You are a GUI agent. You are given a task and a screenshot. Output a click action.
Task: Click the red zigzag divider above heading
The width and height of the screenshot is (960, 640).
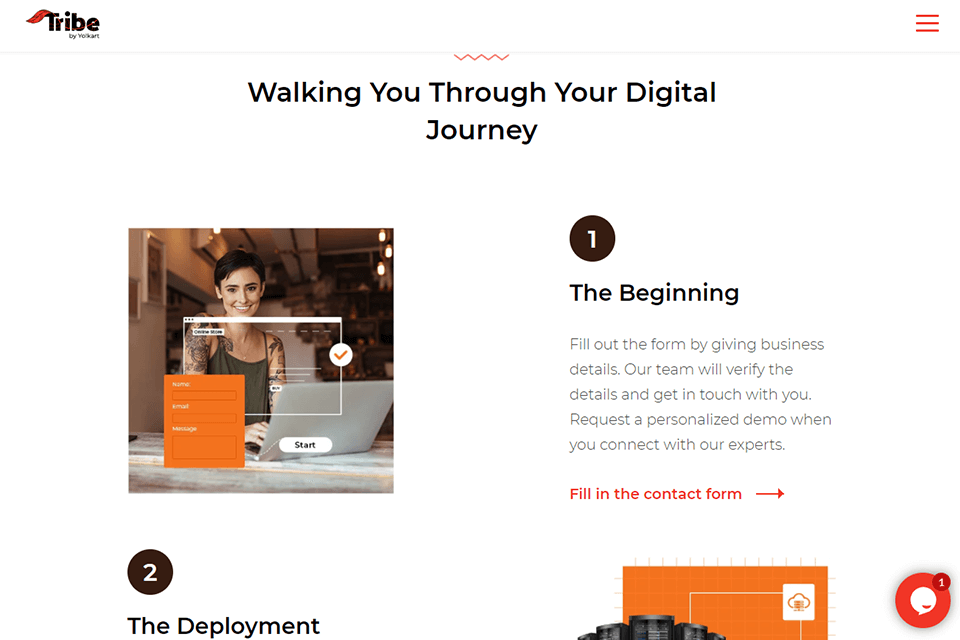point(481,57)
